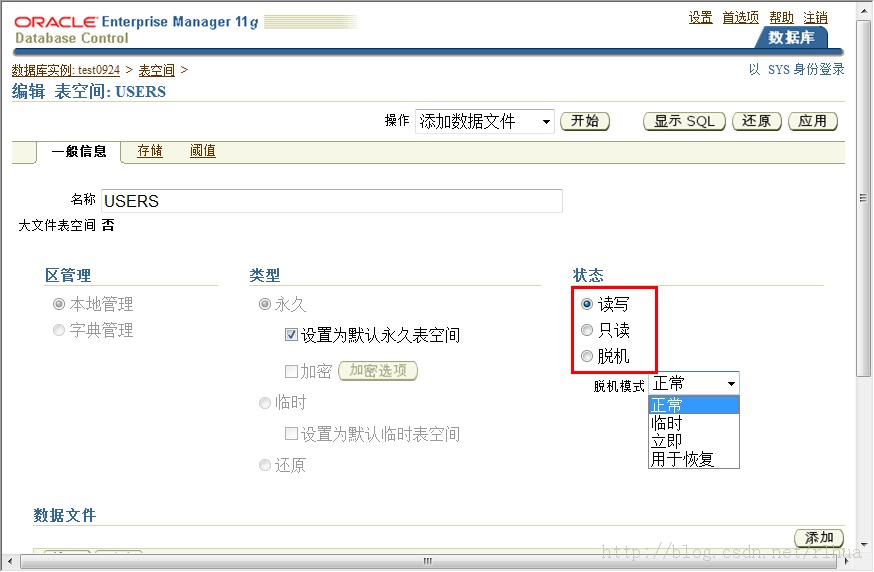This screenshot has height=572, width=874.
Task: Select the 字典管理 radio button
Action: coord(59,330)
